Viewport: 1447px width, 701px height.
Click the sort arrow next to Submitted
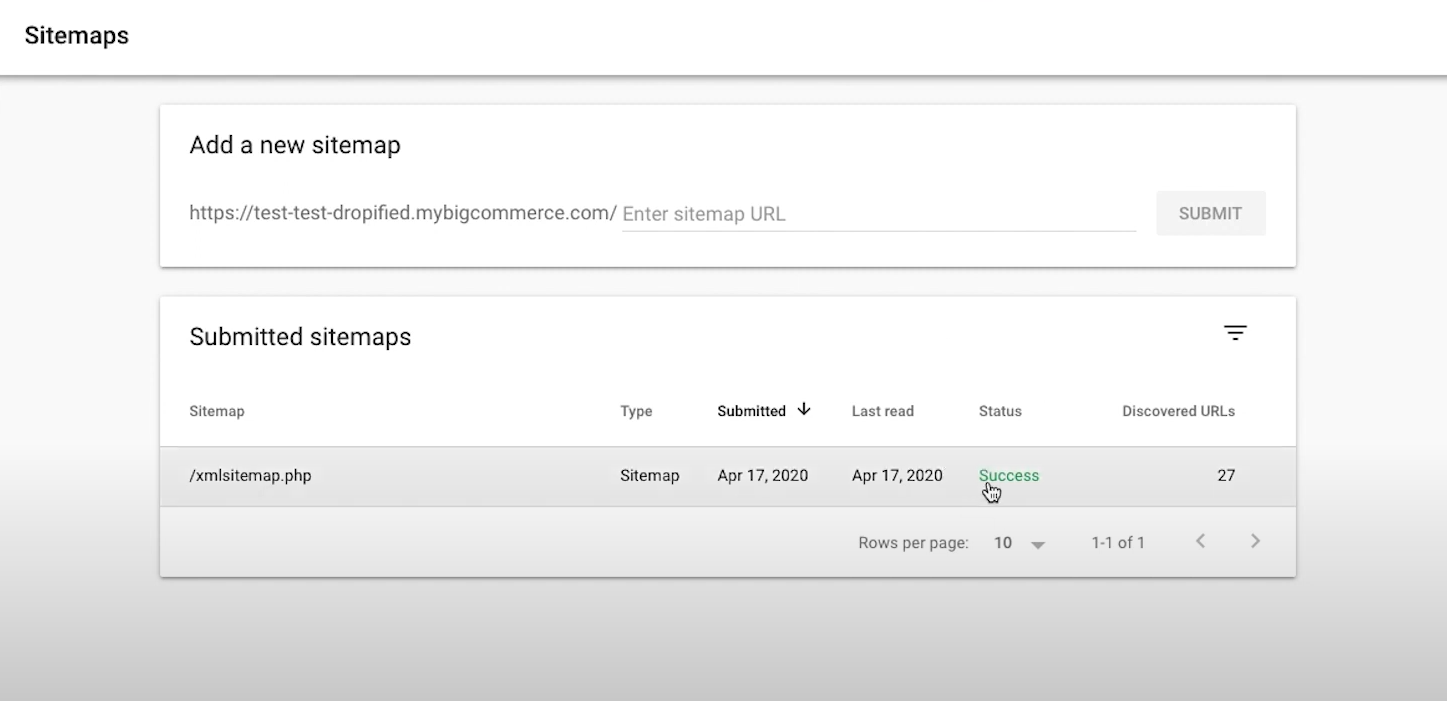(x=804, y=410)
